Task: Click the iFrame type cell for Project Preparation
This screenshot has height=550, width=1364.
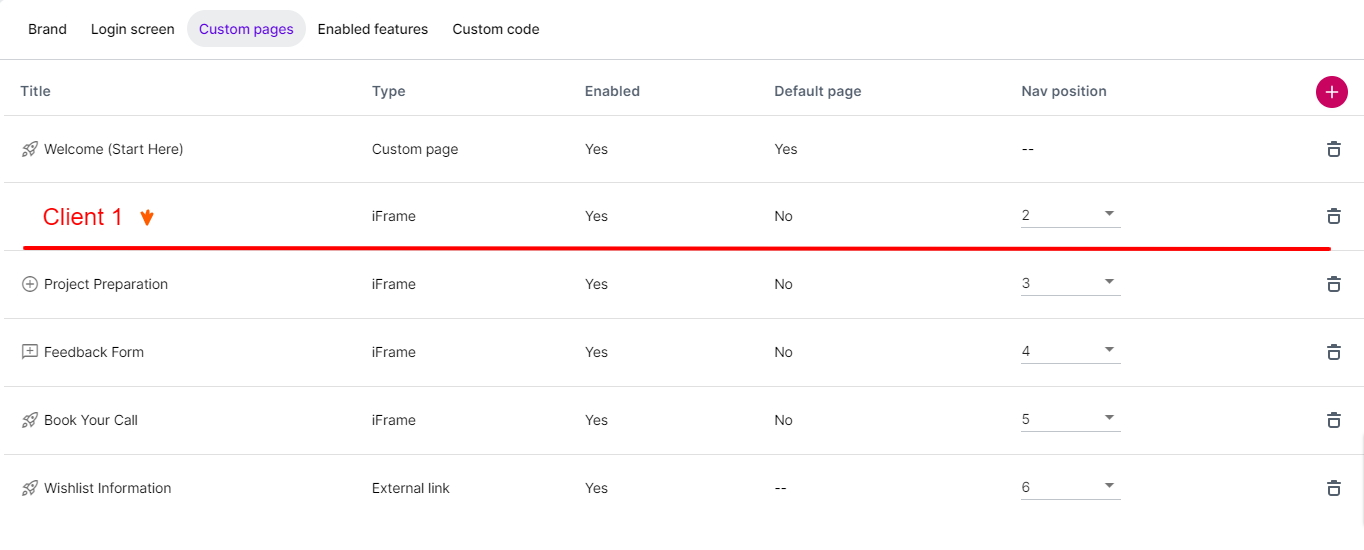Action: 394,284
